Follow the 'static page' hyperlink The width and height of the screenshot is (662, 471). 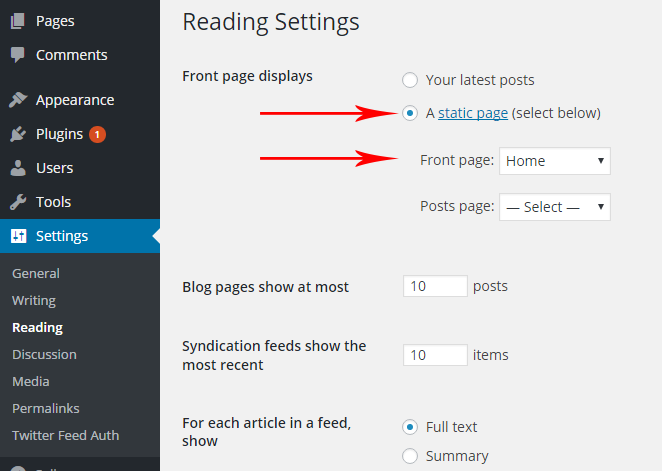point(473,113)
